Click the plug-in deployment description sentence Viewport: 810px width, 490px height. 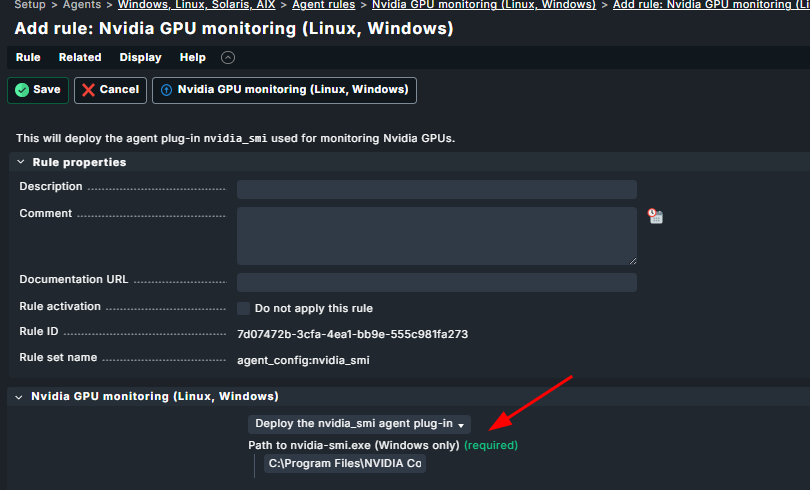pos(236,138)
